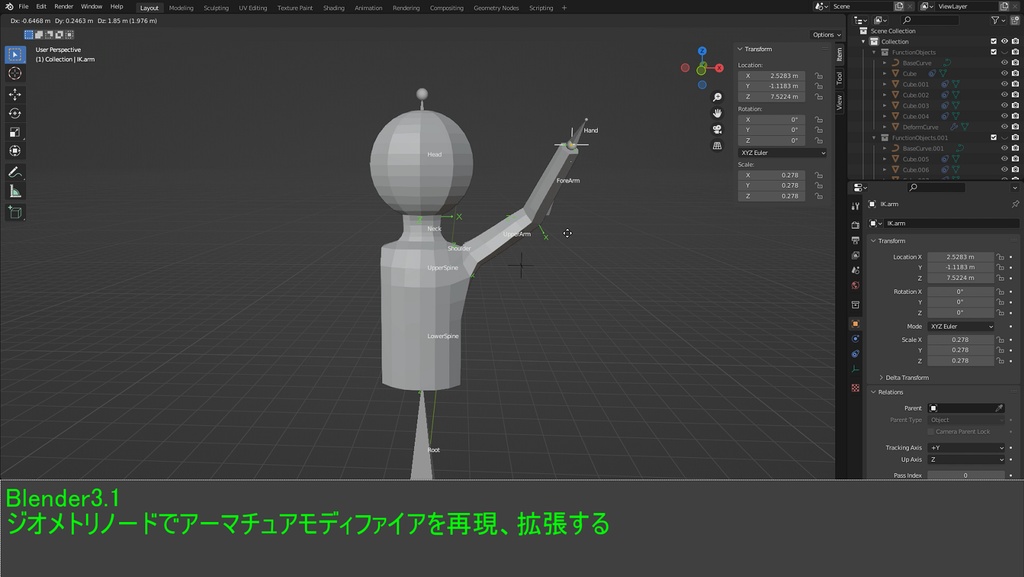Select the Scale tool
The image size is (1024, 577).
[15, 133]
